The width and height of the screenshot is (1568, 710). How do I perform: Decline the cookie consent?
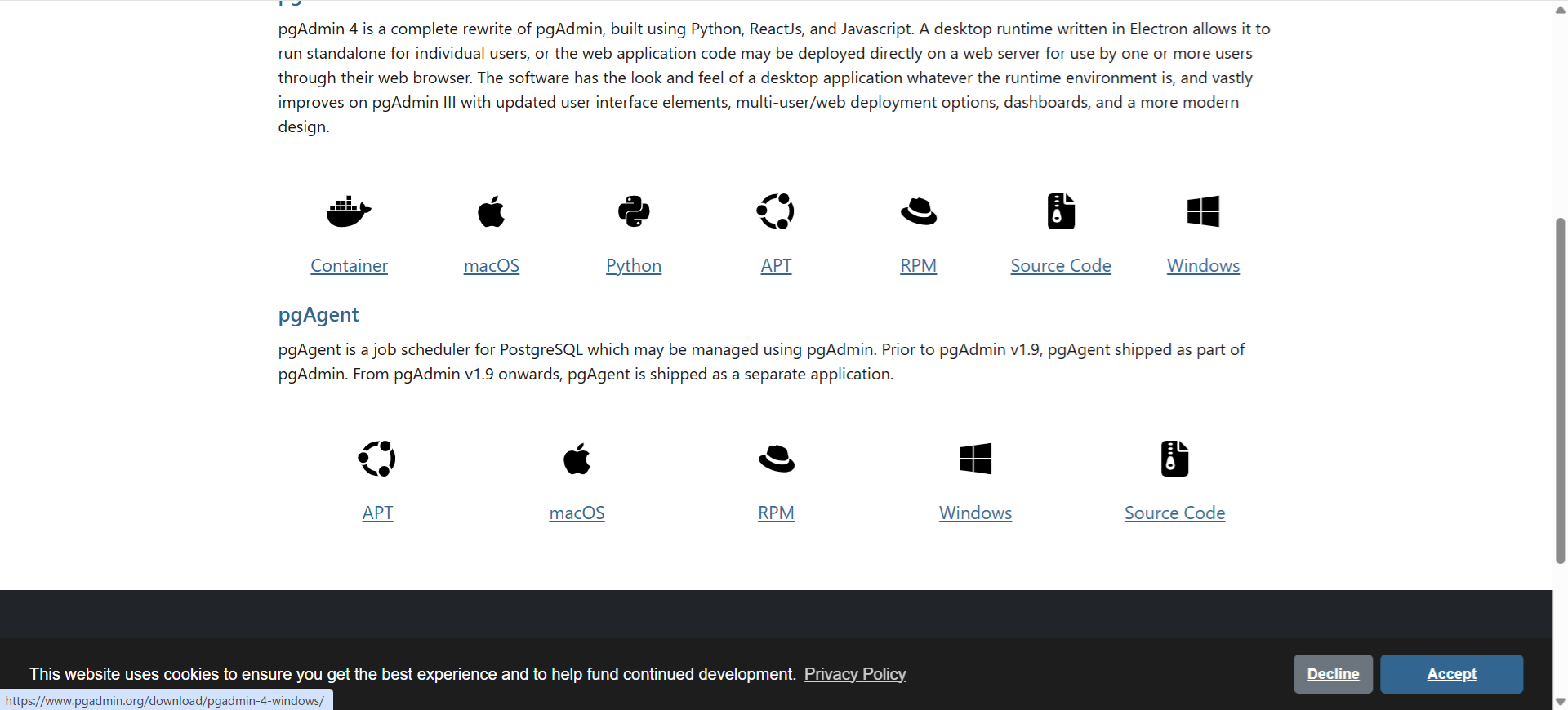click(x=1333, y=674)
